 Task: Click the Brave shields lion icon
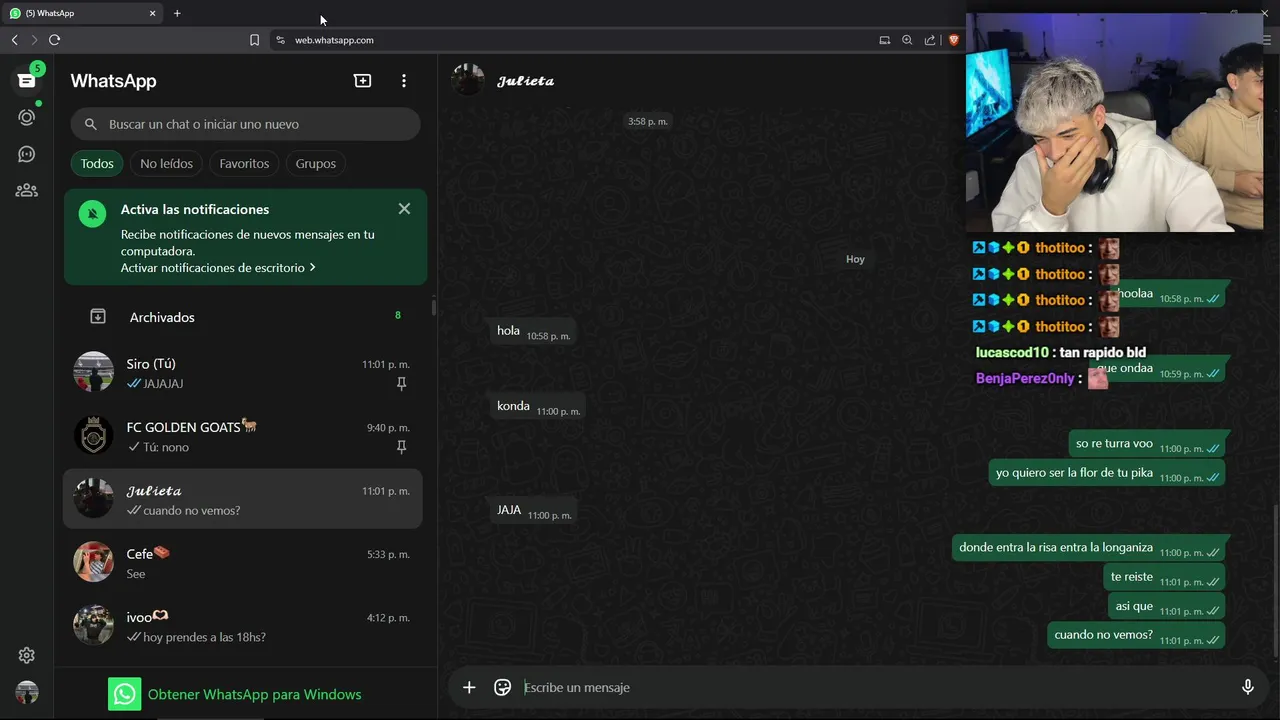click(x=953, y=40)
